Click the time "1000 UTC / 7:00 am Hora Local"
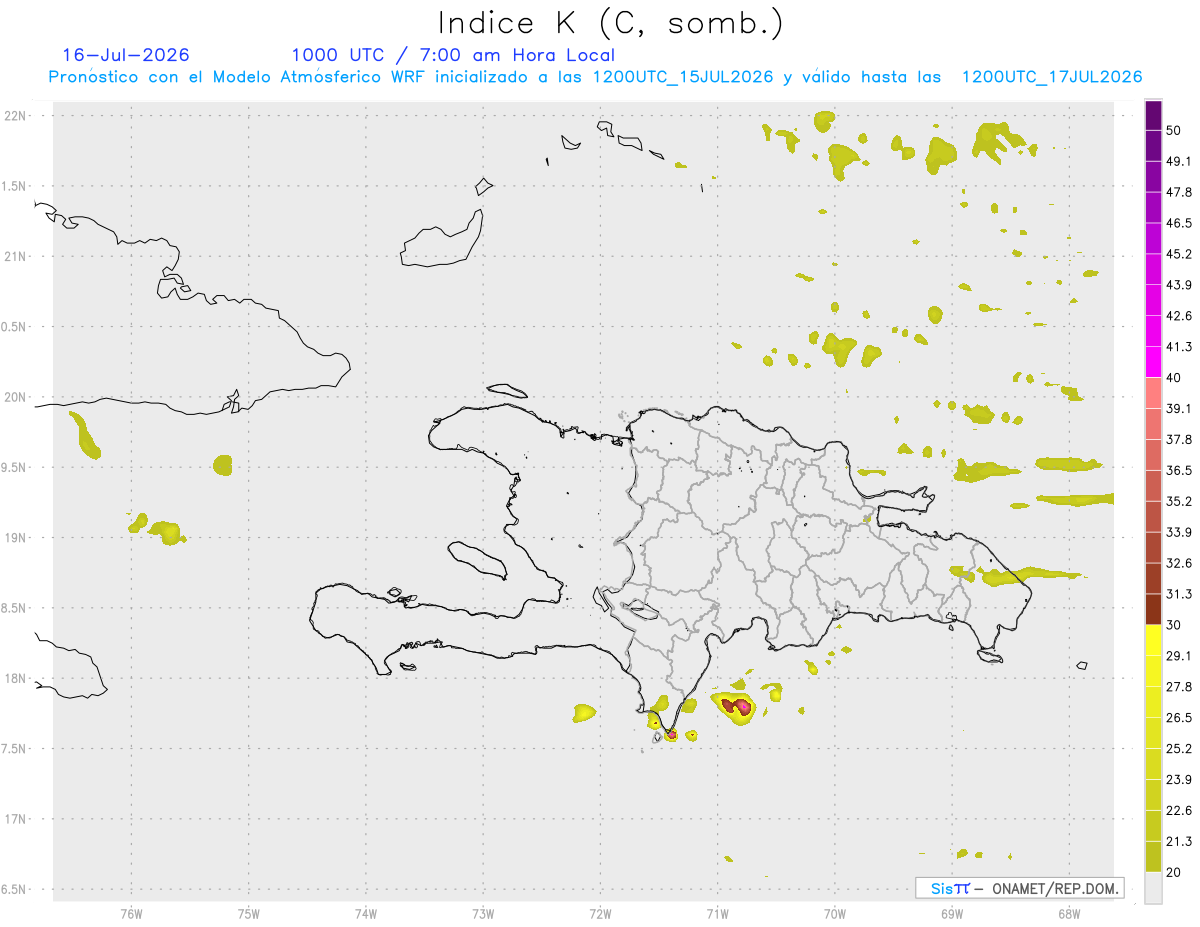Screen dimensions: 1200x927 coord(453,55)
